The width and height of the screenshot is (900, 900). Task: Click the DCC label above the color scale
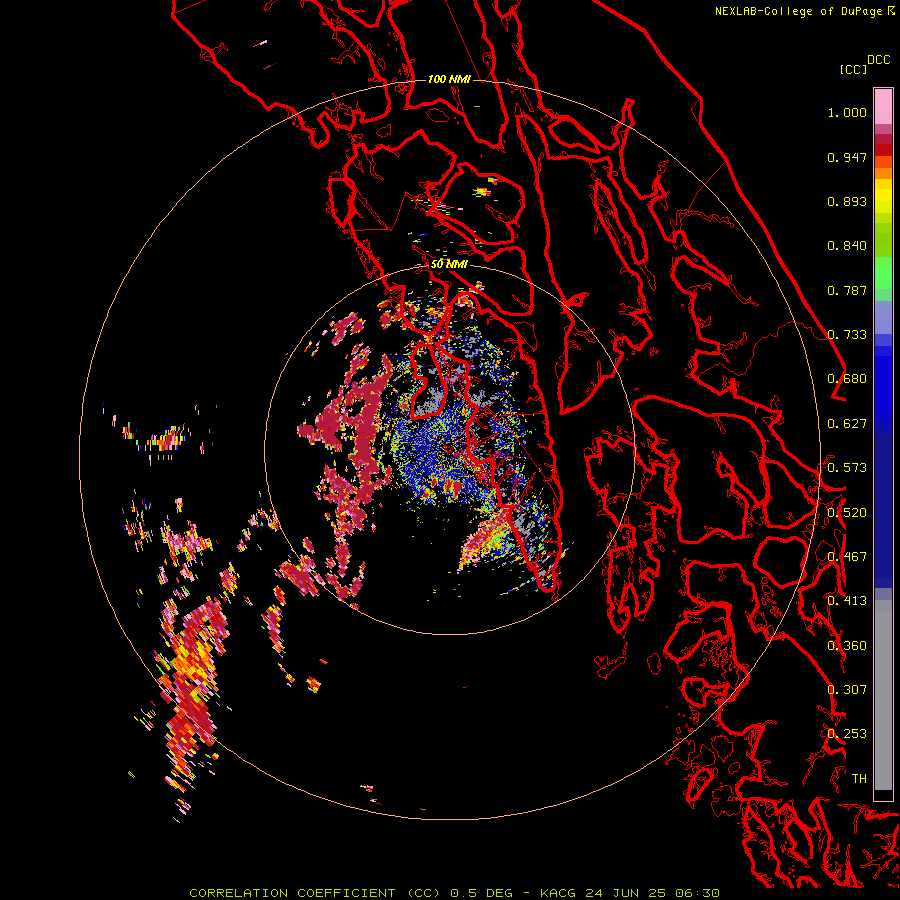tap(878, 60)
